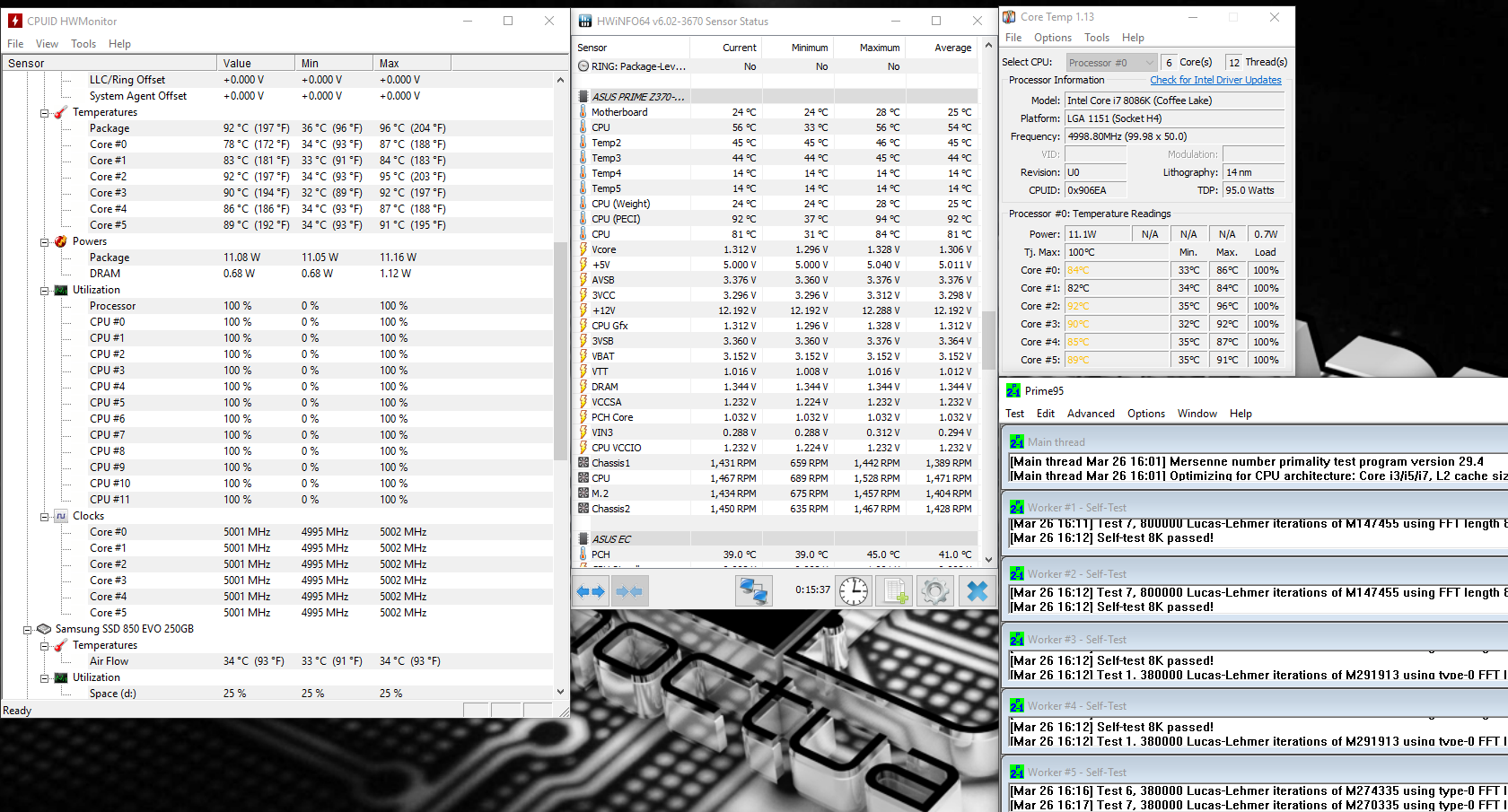
Task: Click HWiNFO Vcore voltage bolt icon
Action: 583,249
